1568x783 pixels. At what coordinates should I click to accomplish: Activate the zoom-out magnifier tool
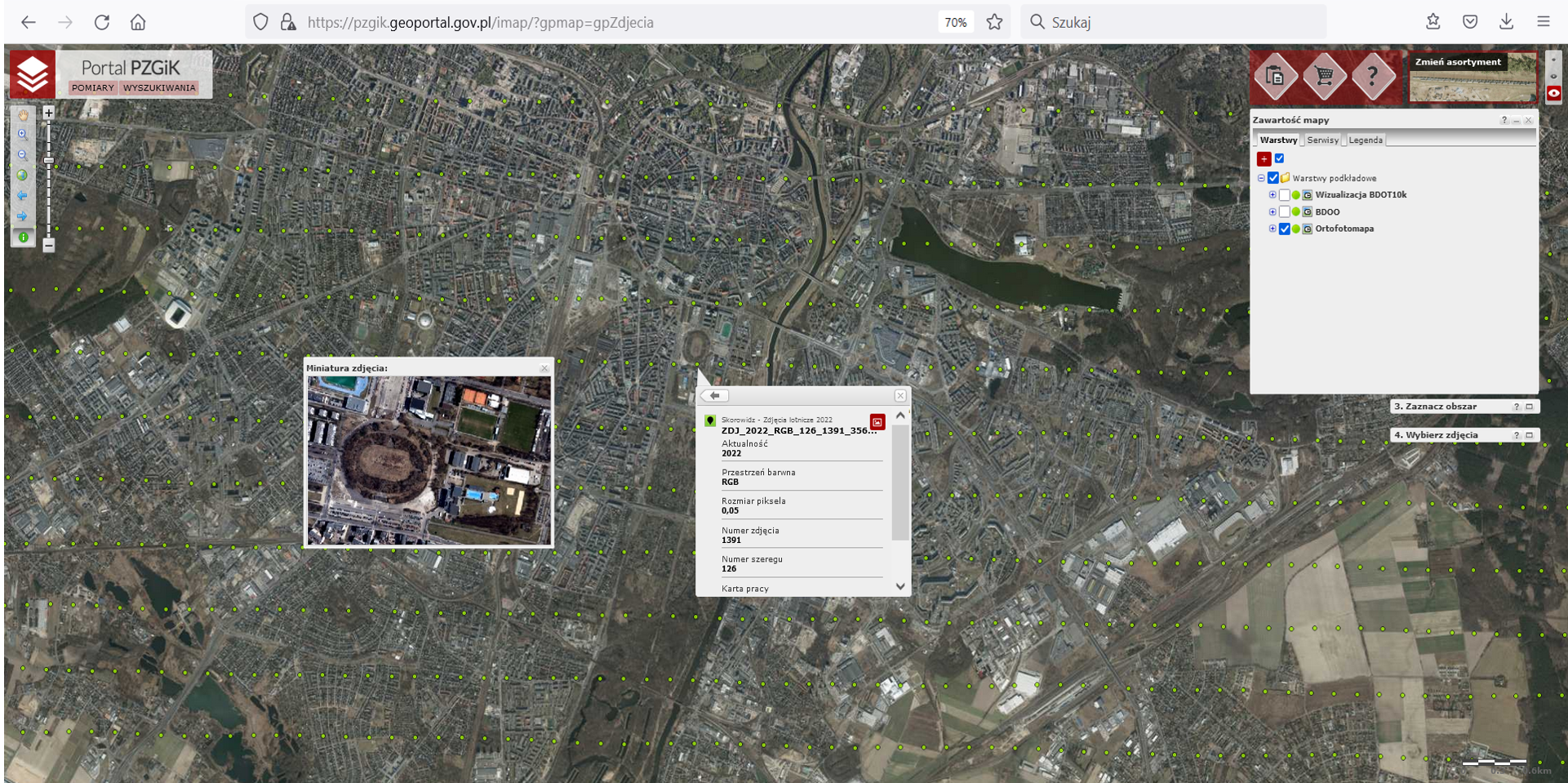(x=23, y=155)
